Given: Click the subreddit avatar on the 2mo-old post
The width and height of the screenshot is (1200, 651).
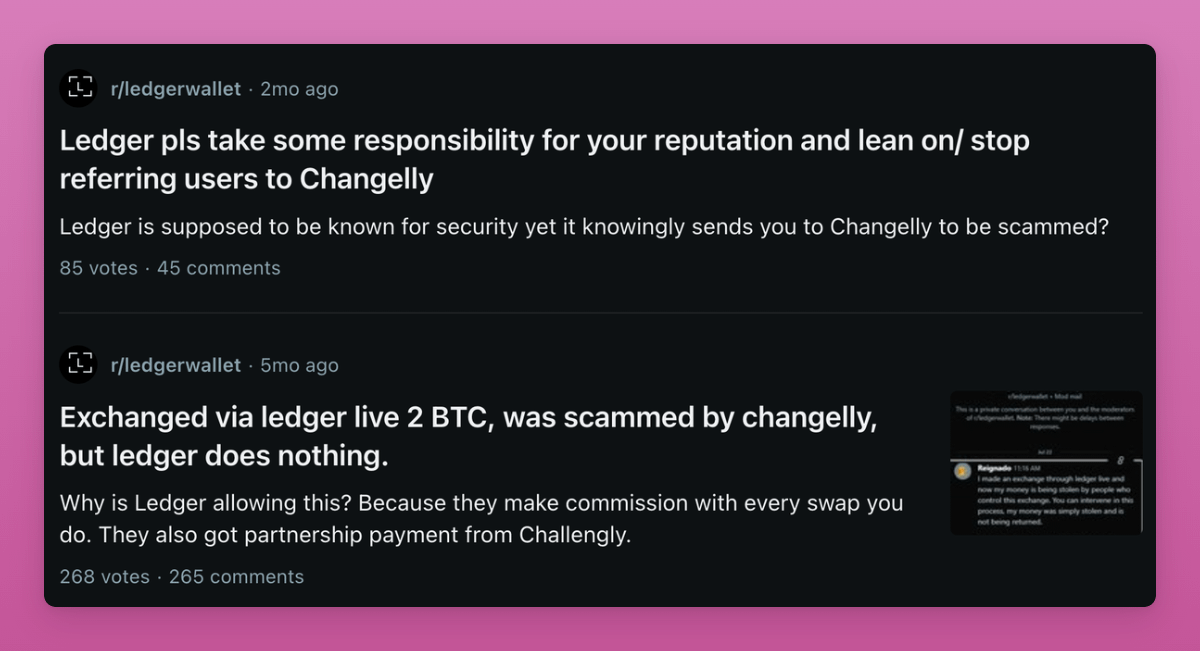Looking at the screenshot, I should 78,89.
